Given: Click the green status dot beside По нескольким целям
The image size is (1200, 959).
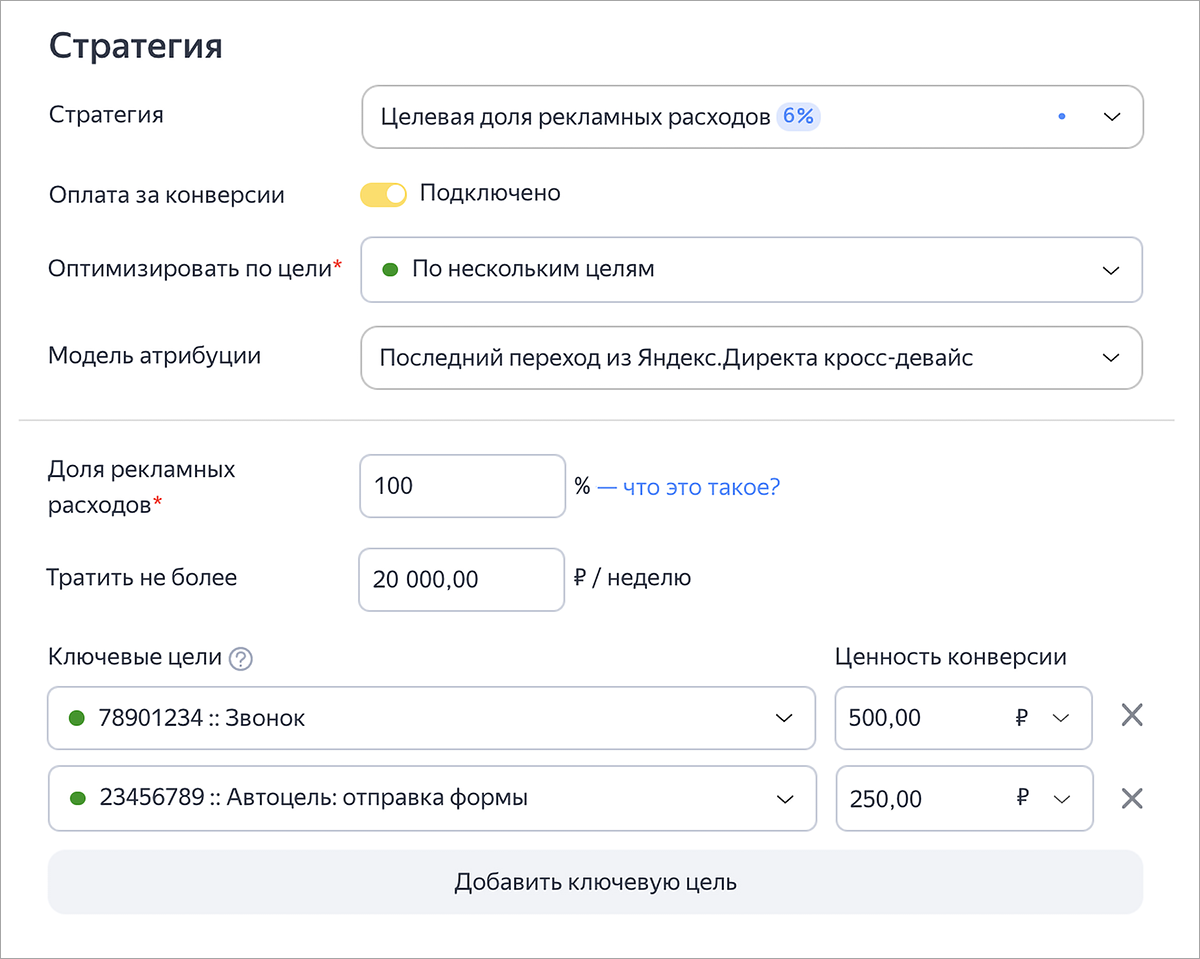Looking at the screenshot, I should coord(390,269).
